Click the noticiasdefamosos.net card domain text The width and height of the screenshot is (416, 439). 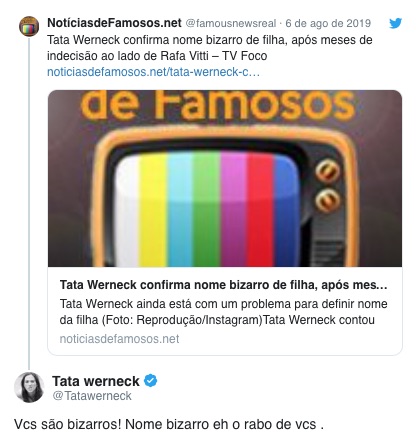(x=119, y=339)
